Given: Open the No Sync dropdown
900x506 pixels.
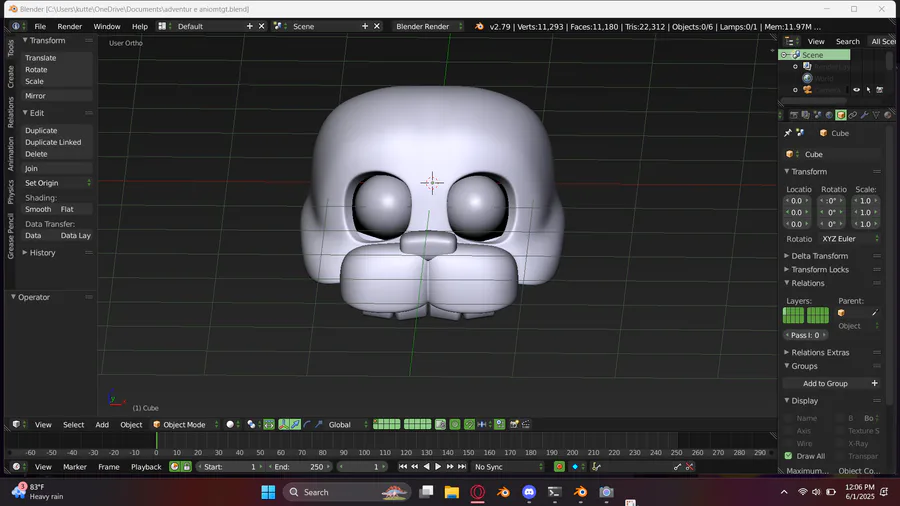Looking at the screenshot, I should (x=508, y=466).
